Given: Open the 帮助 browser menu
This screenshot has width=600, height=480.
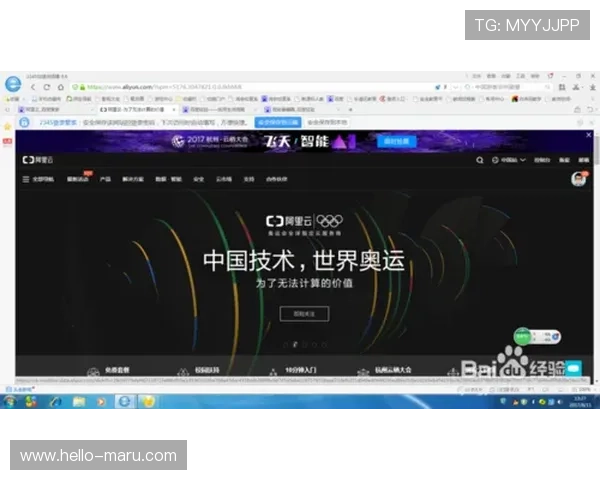Looking at the screenshot, I should pyautogui.click(x=535, y=76).
